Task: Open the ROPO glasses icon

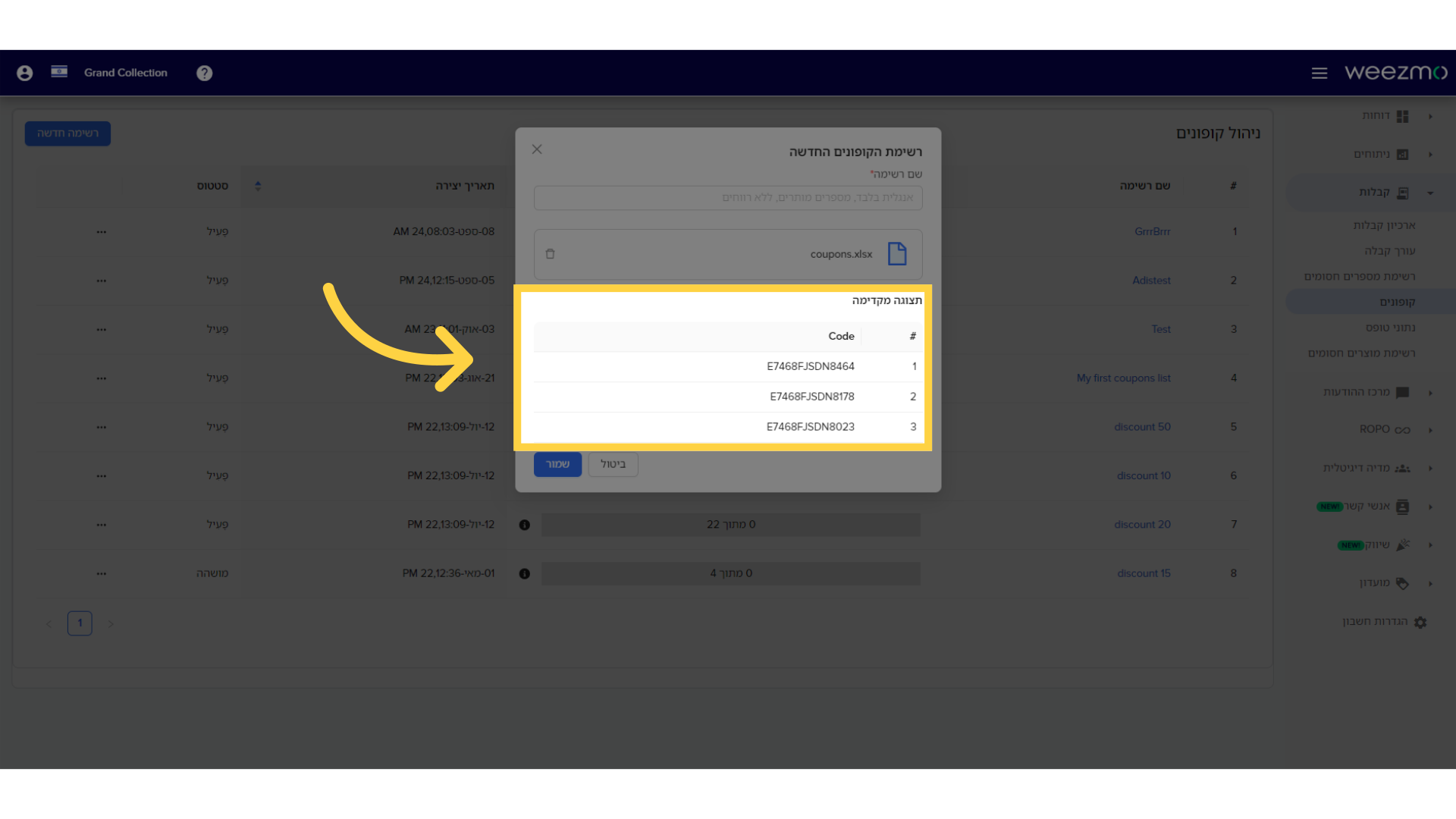Action: pyautogui.click(x=1403, y=430)
